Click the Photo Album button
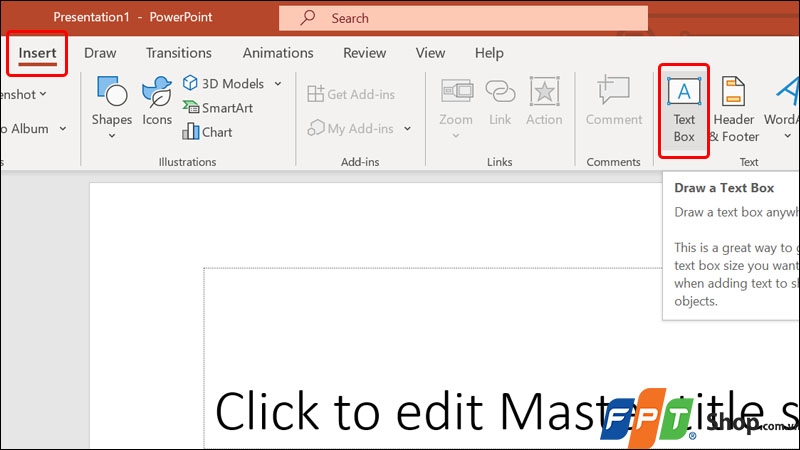Viewport: 800px width, 450px height. point(25,129)
